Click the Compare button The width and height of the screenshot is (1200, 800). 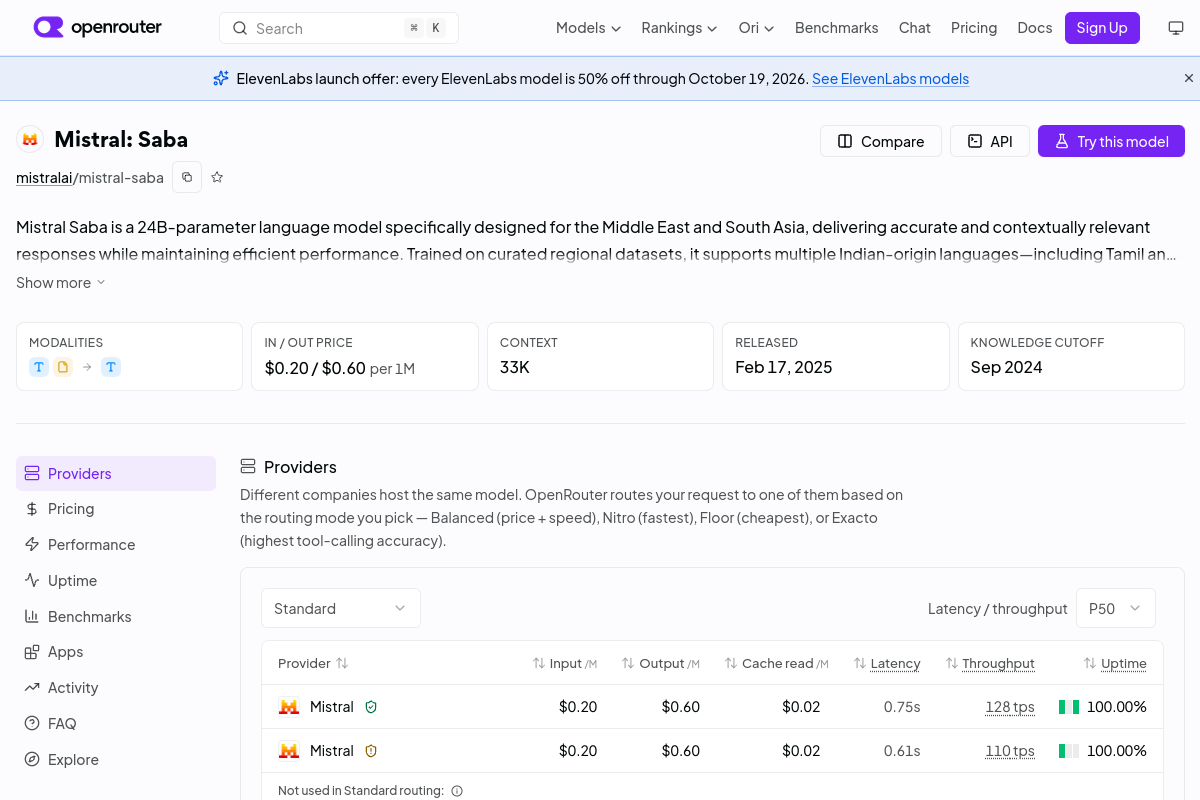[x=880, y=141]
